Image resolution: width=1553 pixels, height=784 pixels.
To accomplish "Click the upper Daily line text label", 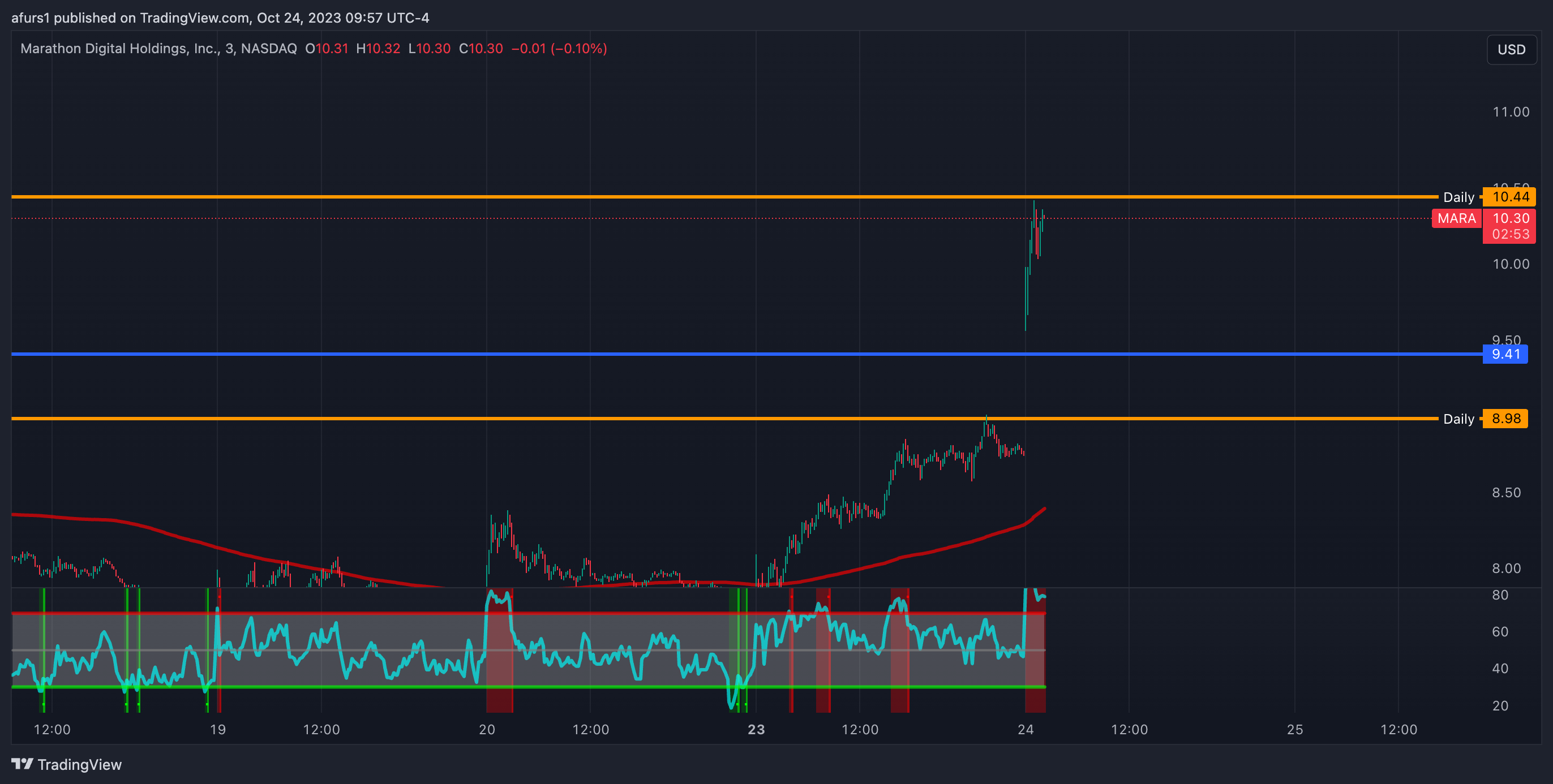I will (x=1458, y=197).
